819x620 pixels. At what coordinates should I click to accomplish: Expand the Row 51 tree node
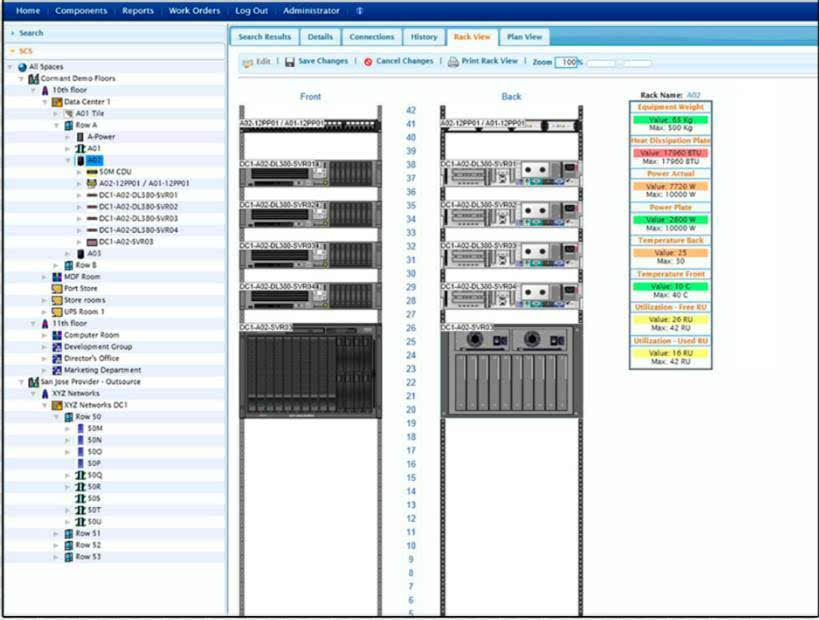pos(57,534)
